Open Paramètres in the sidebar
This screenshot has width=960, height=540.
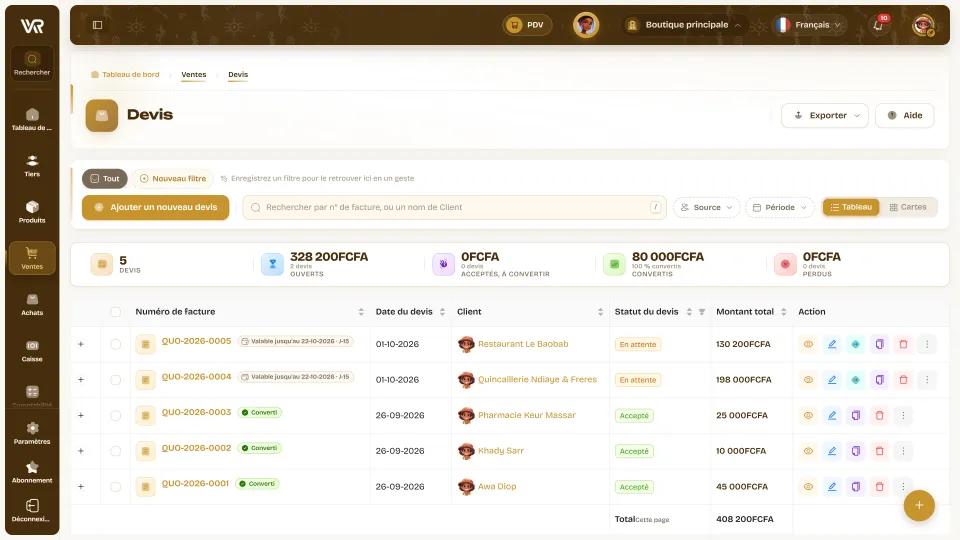click(32, 433)
